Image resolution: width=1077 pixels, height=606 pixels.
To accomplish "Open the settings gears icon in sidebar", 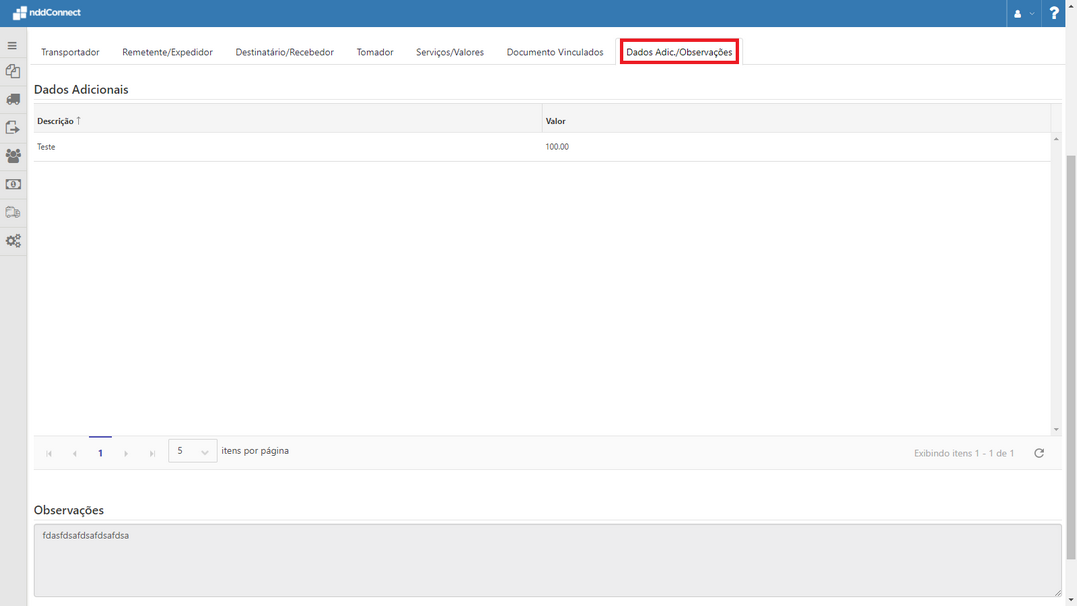I will point(13,240).
